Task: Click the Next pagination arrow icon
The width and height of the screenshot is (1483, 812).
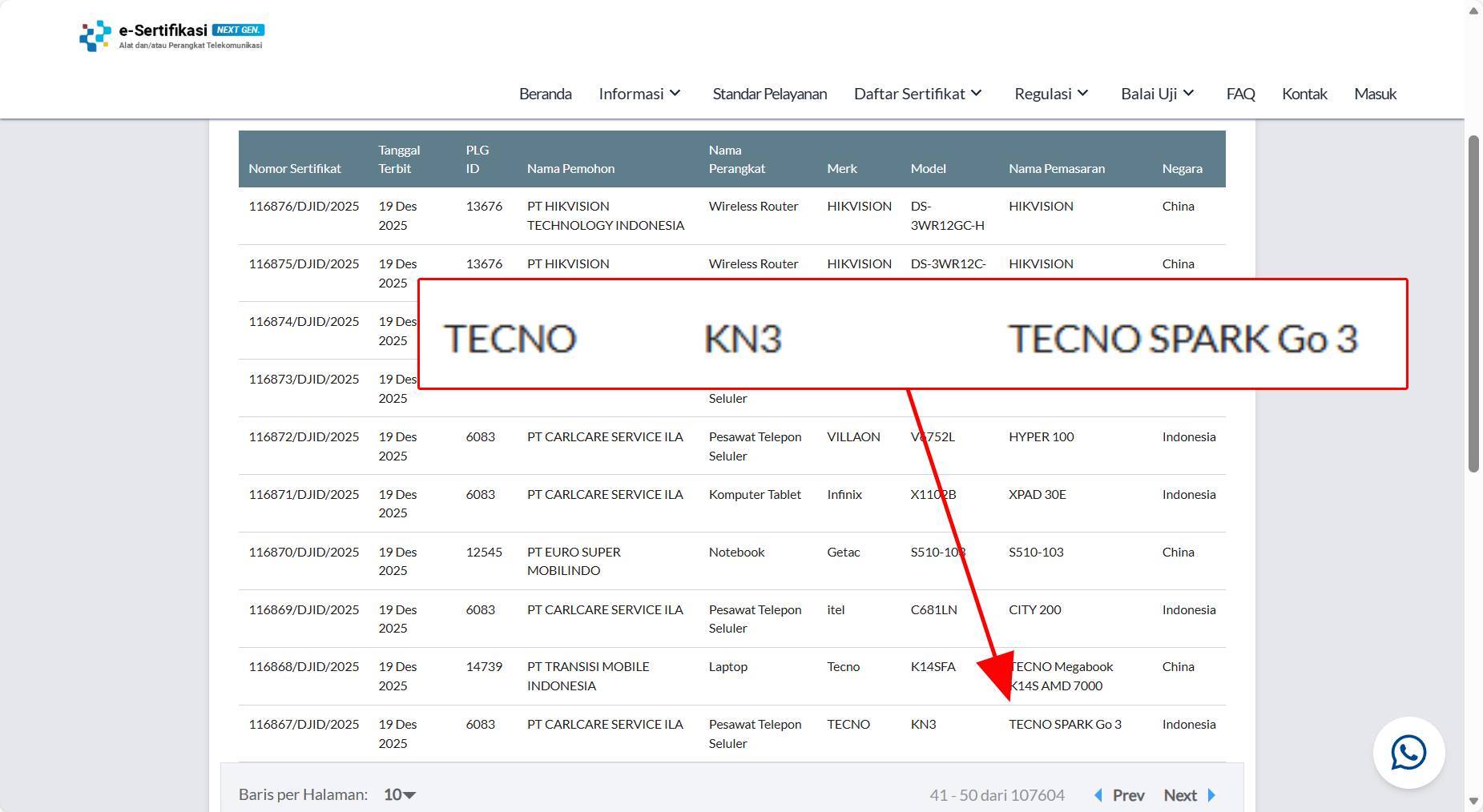Action: tap(1211, 795)
